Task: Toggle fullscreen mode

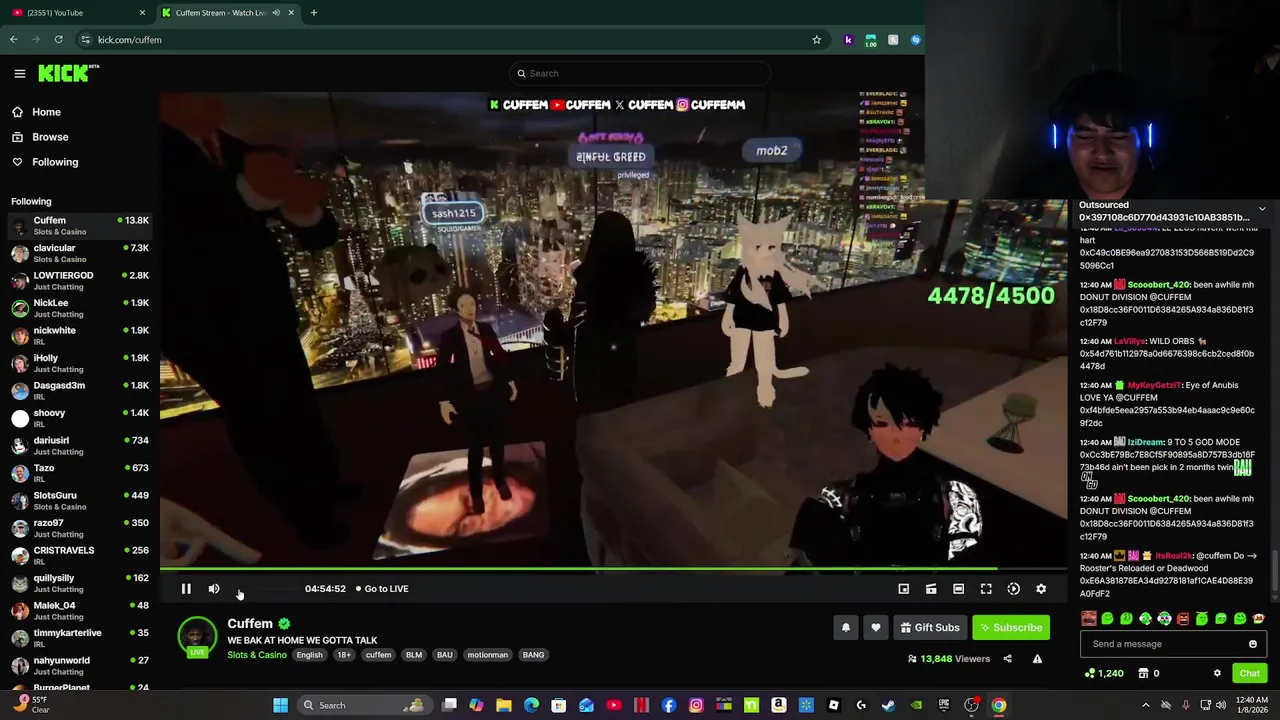Action: click(x=986, y=589)
